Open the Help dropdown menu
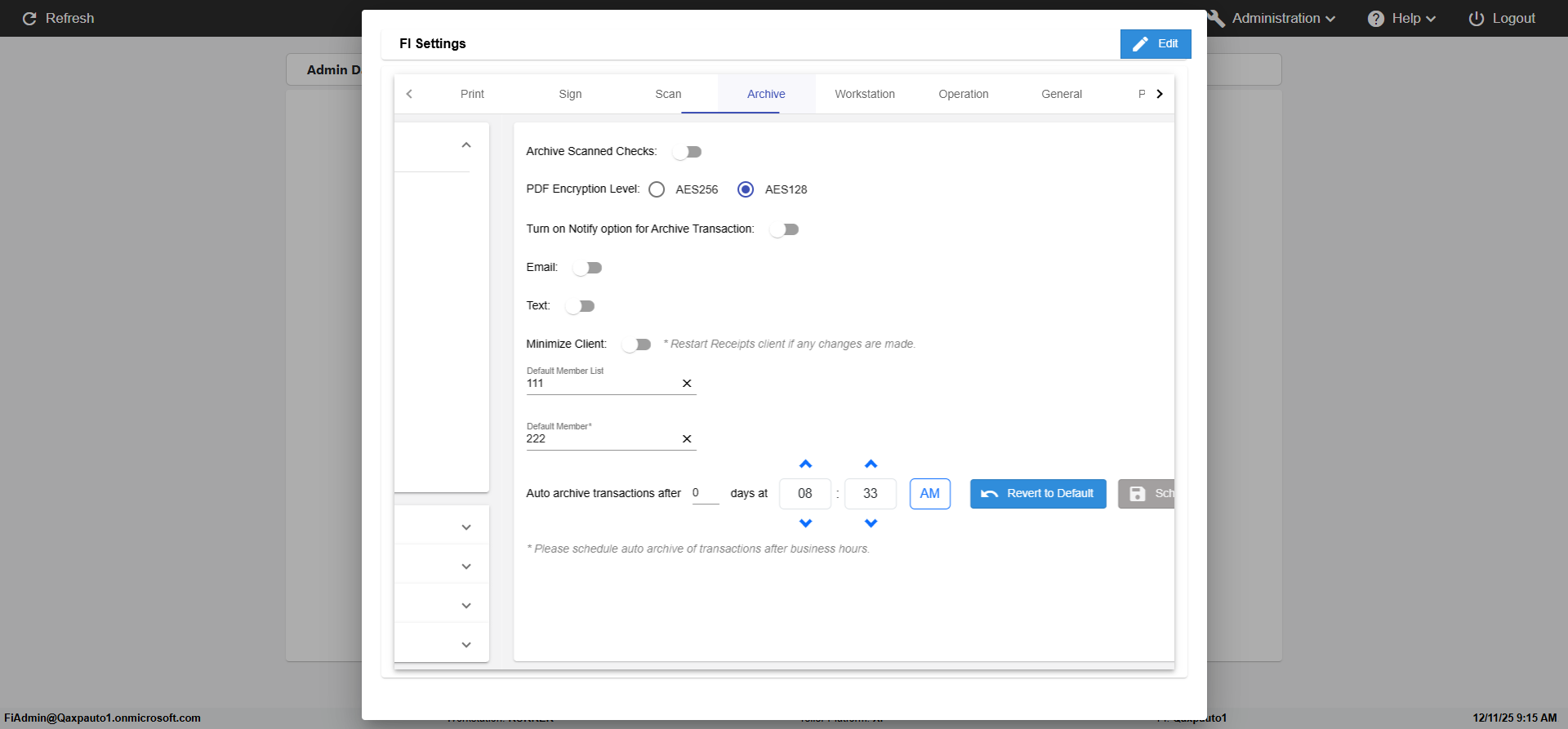Viewport: 1568px width, 729px height. pyautogui.click(x=1402, y=18)
